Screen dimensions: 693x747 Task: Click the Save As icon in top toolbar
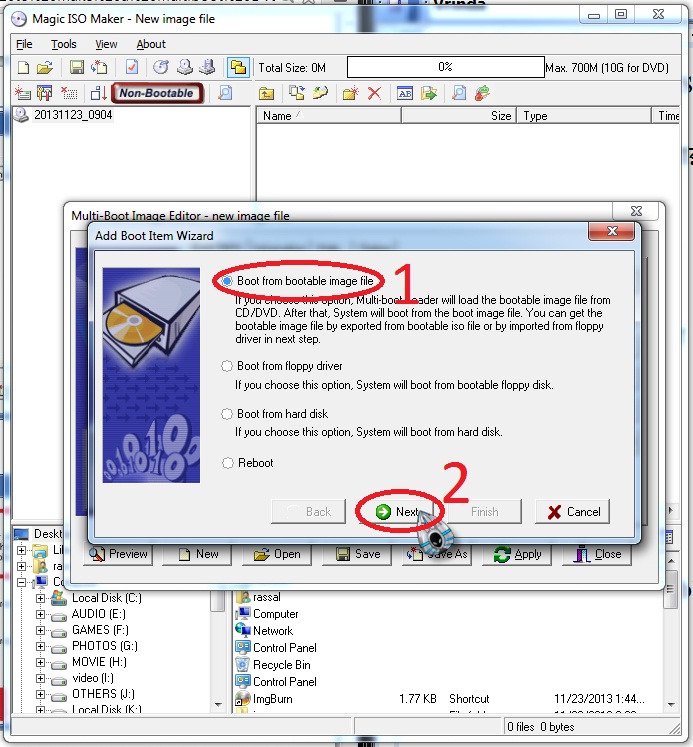click(99, 67)
